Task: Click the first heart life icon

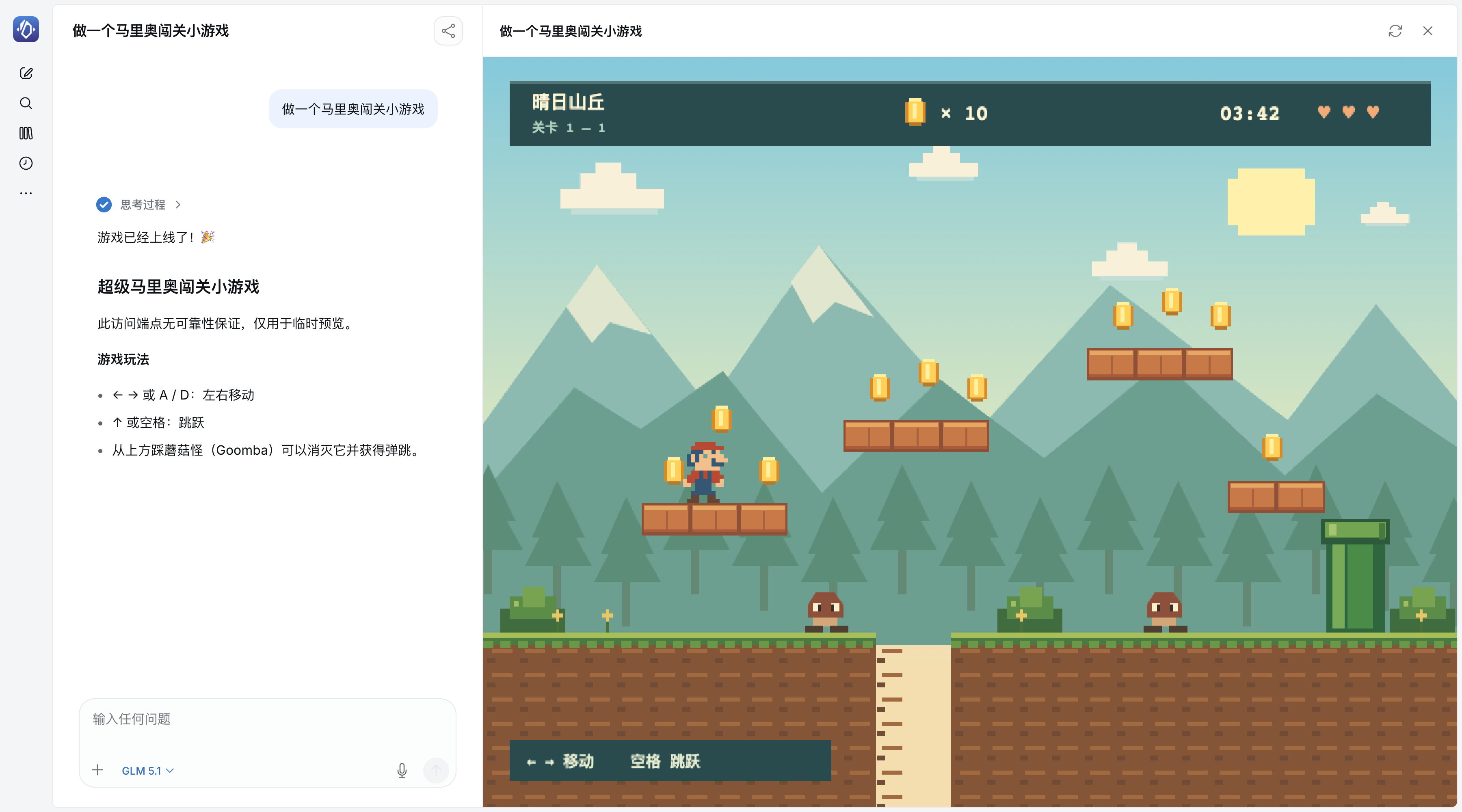Action: pyautogui.click(x=1324, y=112)
